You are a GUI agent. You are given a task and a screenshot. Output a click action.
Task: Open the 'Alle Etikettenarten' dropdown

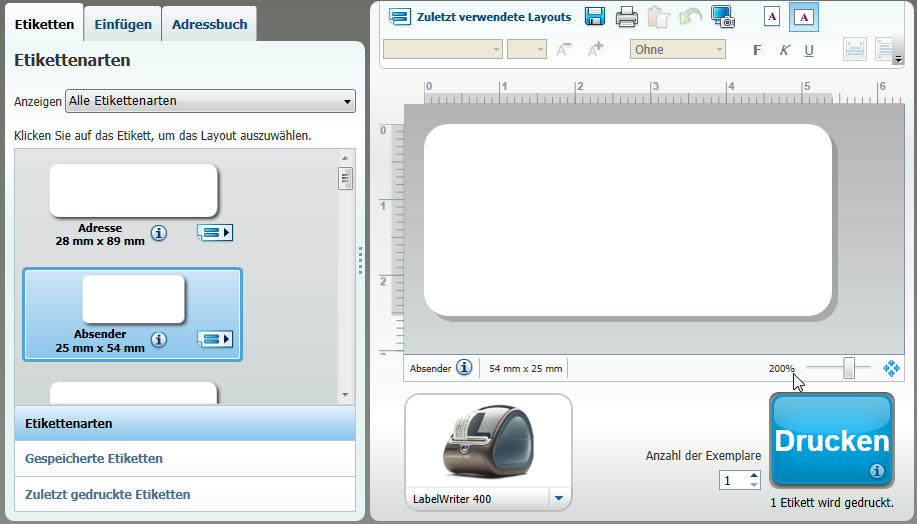(x=211, y=101)
